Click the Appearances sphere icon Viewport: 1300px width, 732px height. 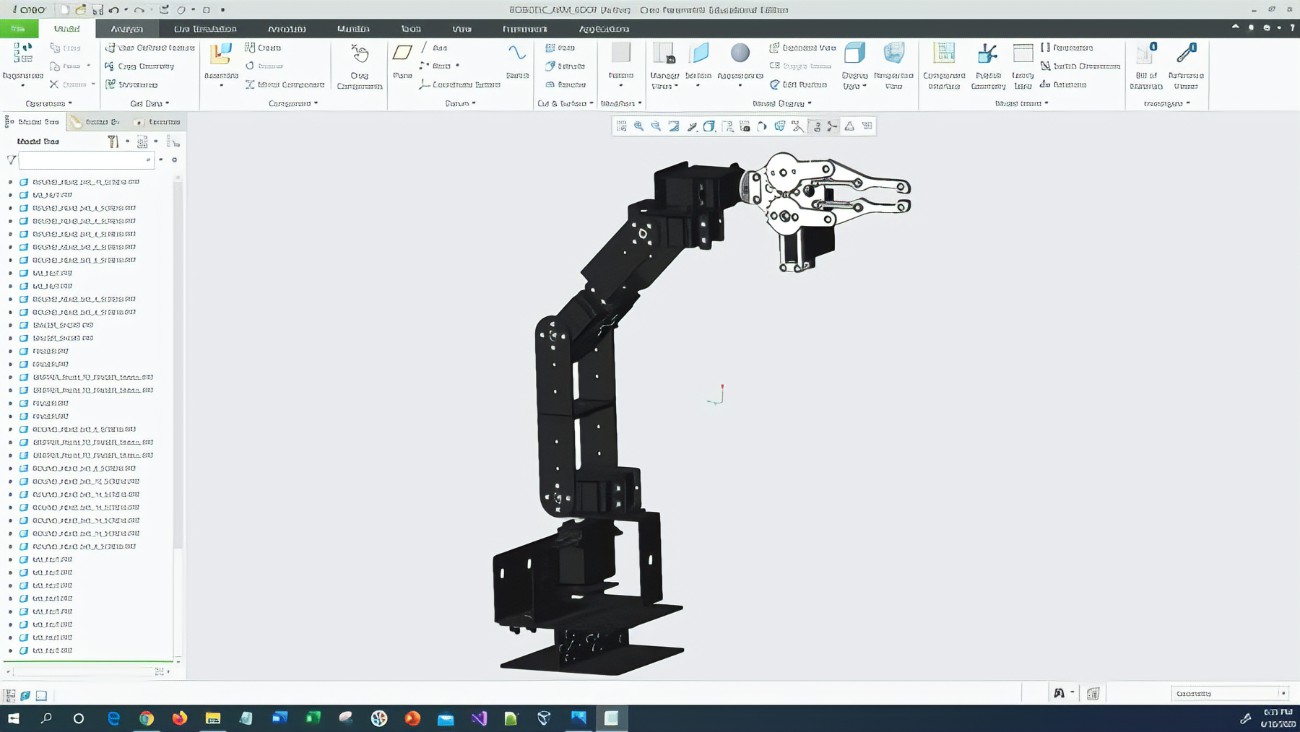click(x=740, y=53)
